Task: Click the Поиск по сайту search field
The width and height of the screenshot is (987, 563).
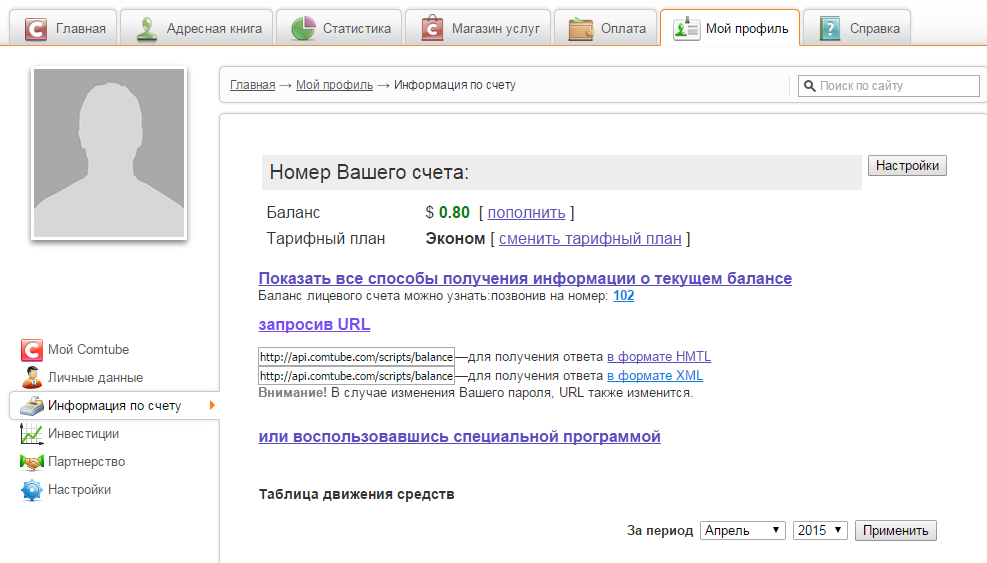Action: [889, 86]
